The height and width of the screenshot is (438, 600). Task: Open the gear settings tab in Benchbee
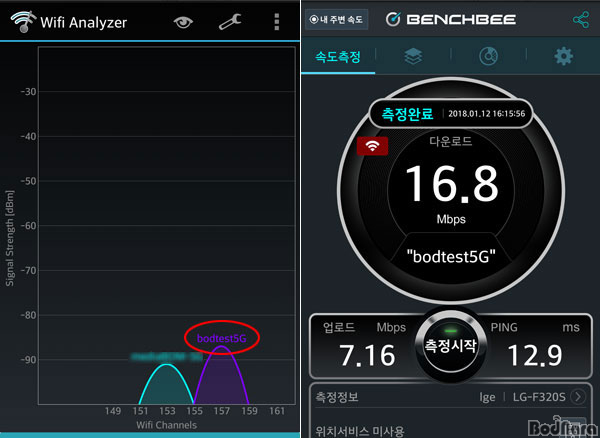(x=564, y=57)
